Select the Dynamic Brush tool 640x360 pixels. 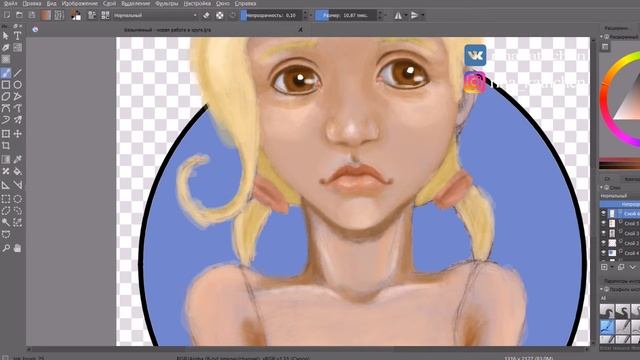pyautogui.click(x=6, y=120)
